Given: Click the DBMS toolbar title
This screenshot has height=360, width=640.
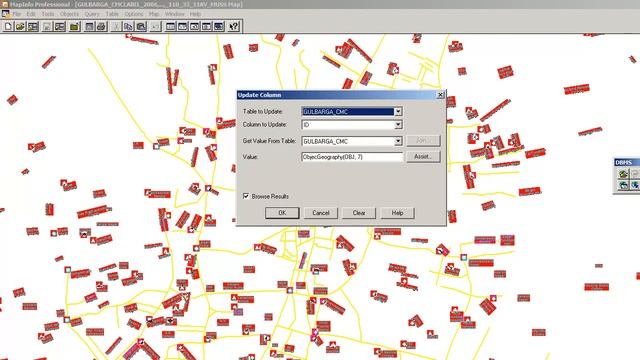Looking at the screenshot, I should coord(623,162).
